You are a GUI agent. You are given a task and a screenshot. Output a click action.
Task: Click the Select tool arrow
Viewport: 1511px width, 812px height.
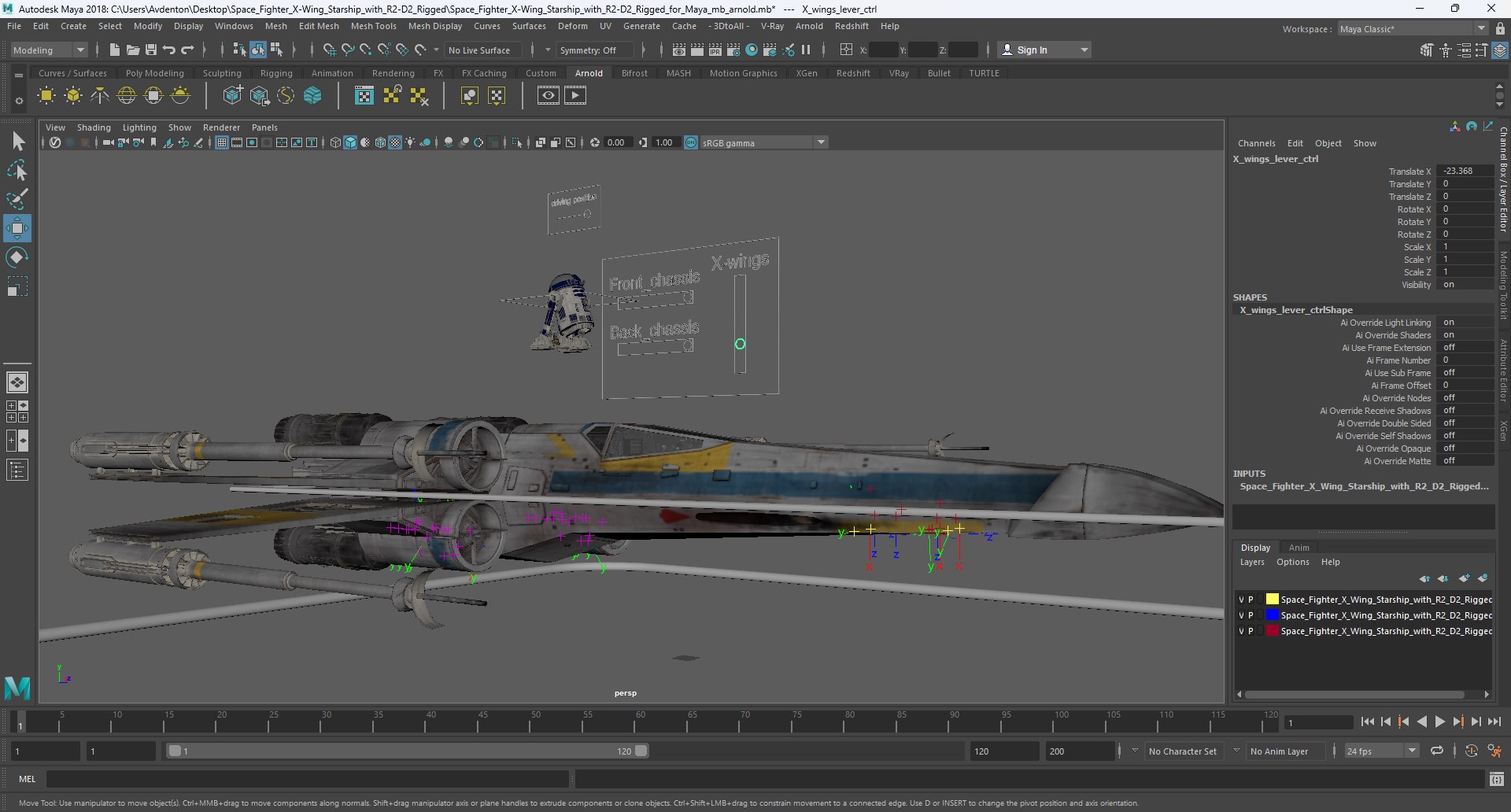17,142
